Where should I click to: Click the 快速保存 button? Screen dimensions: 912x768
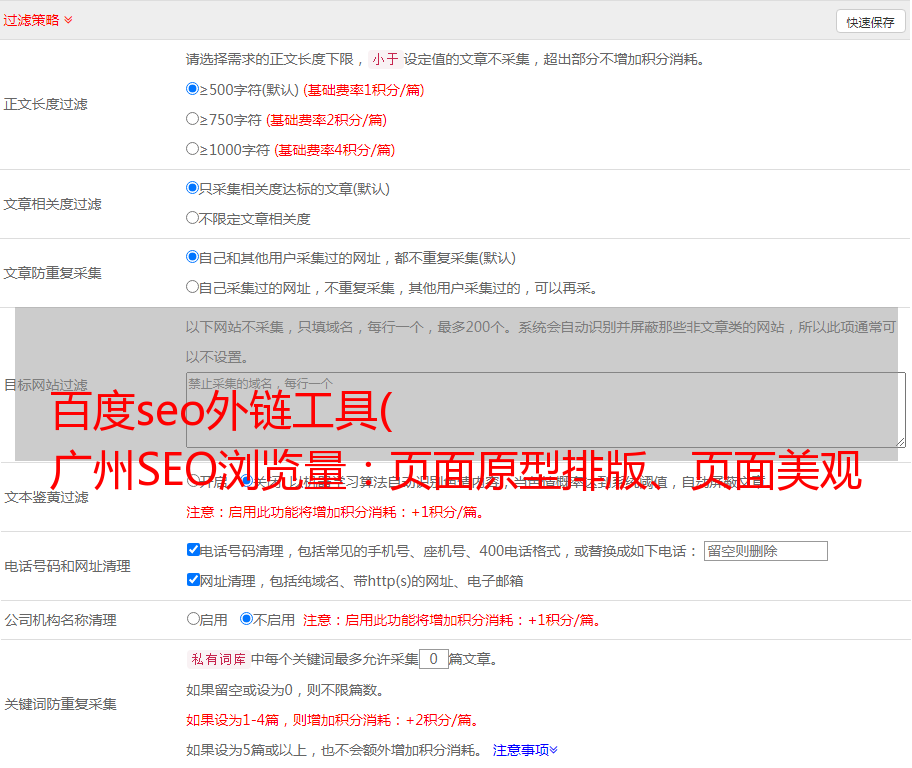pyautogui.click(x=870, y=22)
